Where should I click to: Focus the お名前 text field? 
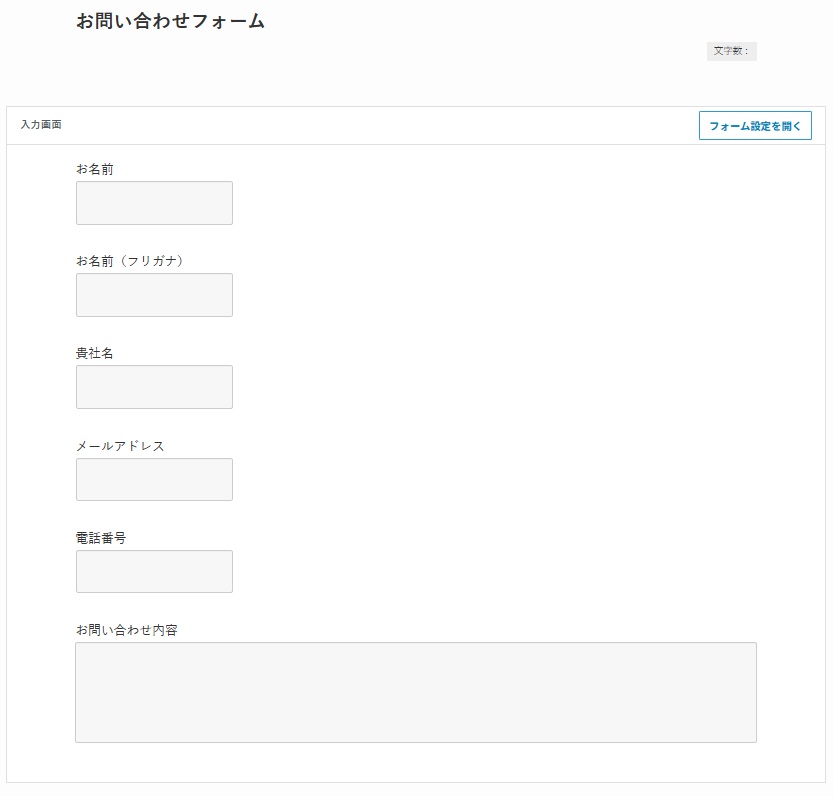coord(154,203)
